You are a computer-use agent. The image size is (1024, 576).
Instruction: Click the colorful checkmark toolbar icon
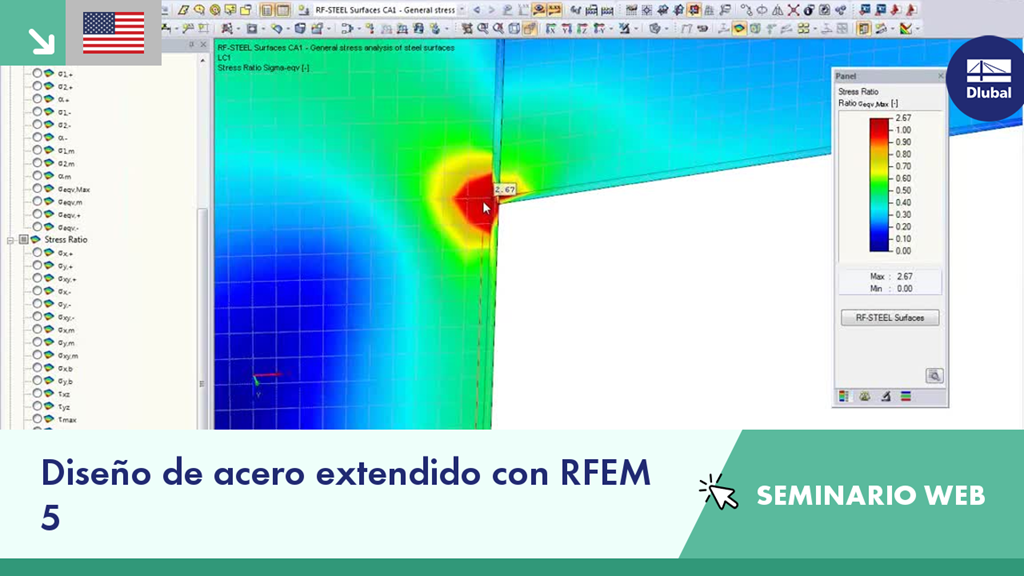click(x=906, y=28)
